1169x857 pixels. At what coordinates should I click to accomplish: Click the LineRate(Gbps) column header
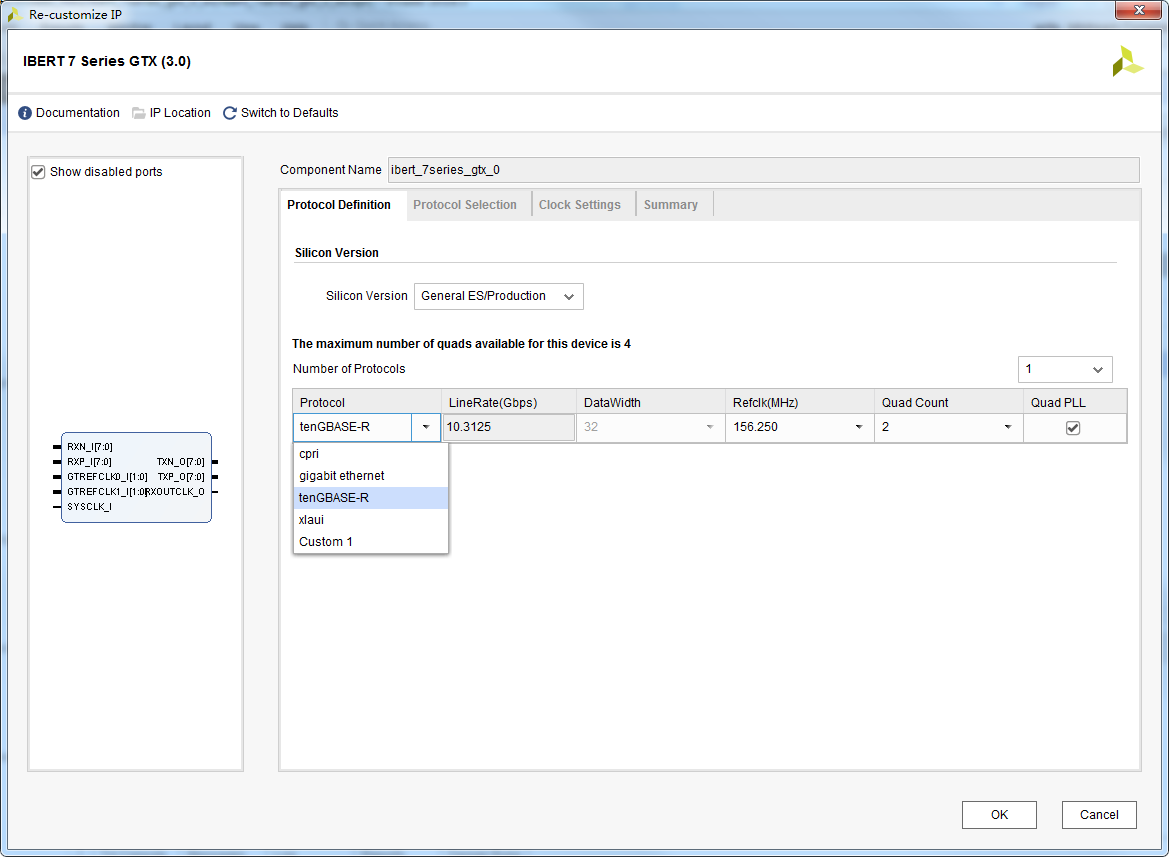click(508, 402)
